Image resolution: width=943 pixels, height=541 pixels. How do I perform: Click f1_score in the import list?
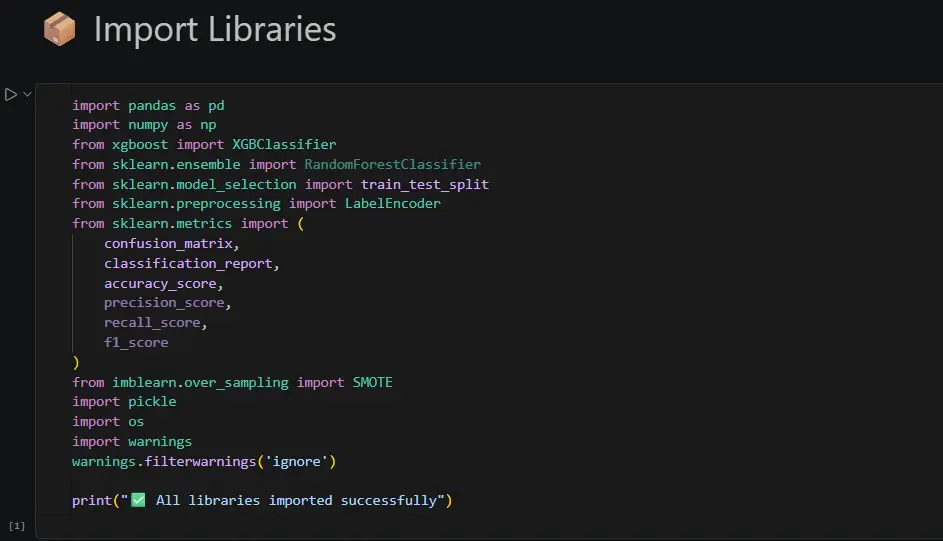click(136, 343)
